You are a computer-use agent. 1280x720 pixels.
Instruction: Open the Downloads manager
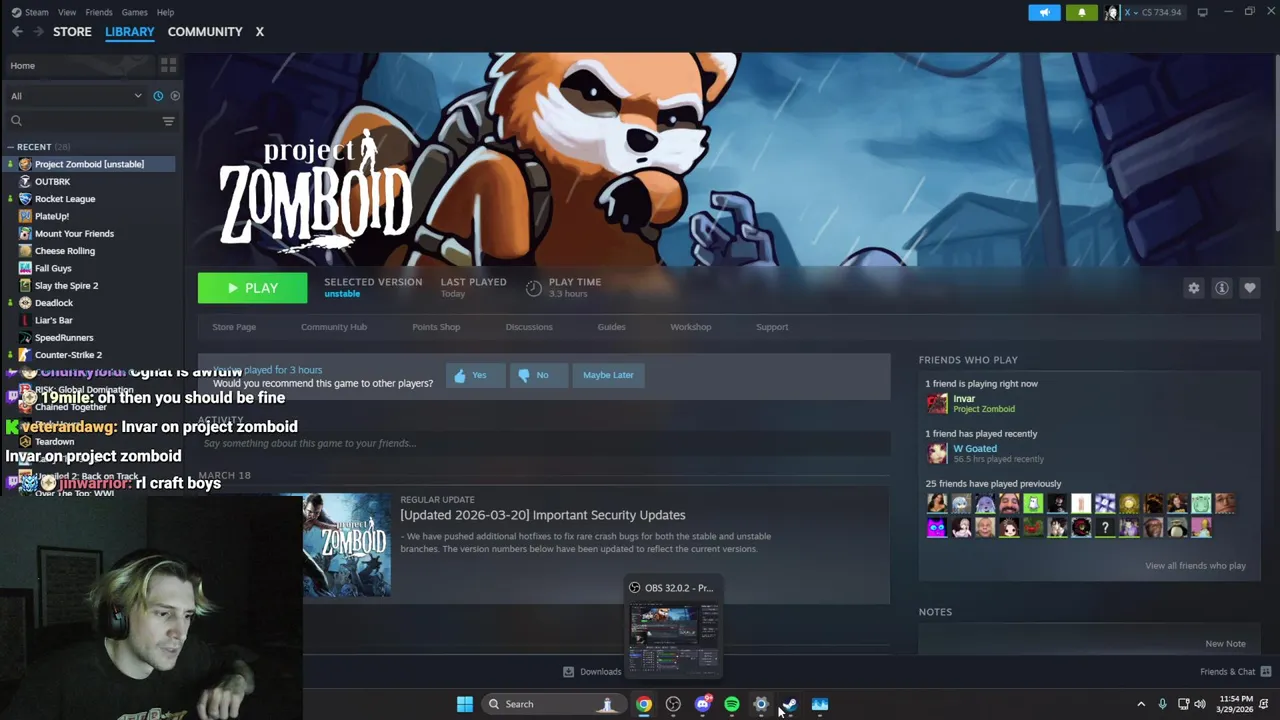click(592, 672)
